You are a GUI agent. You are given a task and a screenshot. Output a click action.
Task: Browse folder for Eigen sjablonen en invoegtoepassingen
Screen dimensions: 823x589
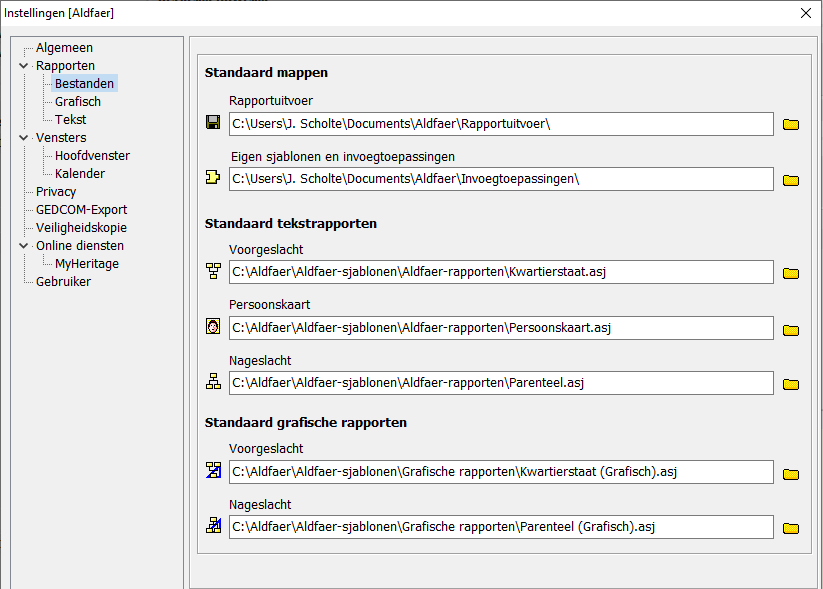coord(791,180)
